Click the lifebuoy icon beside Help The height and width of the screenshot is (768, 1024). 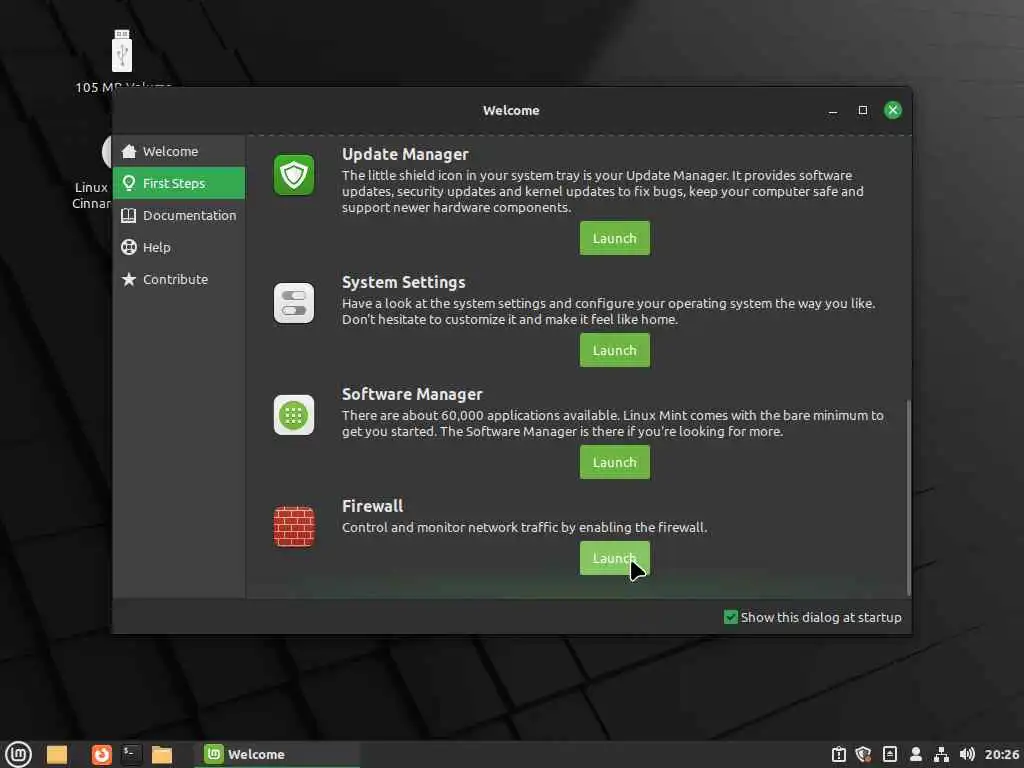[x=129, y=248]
